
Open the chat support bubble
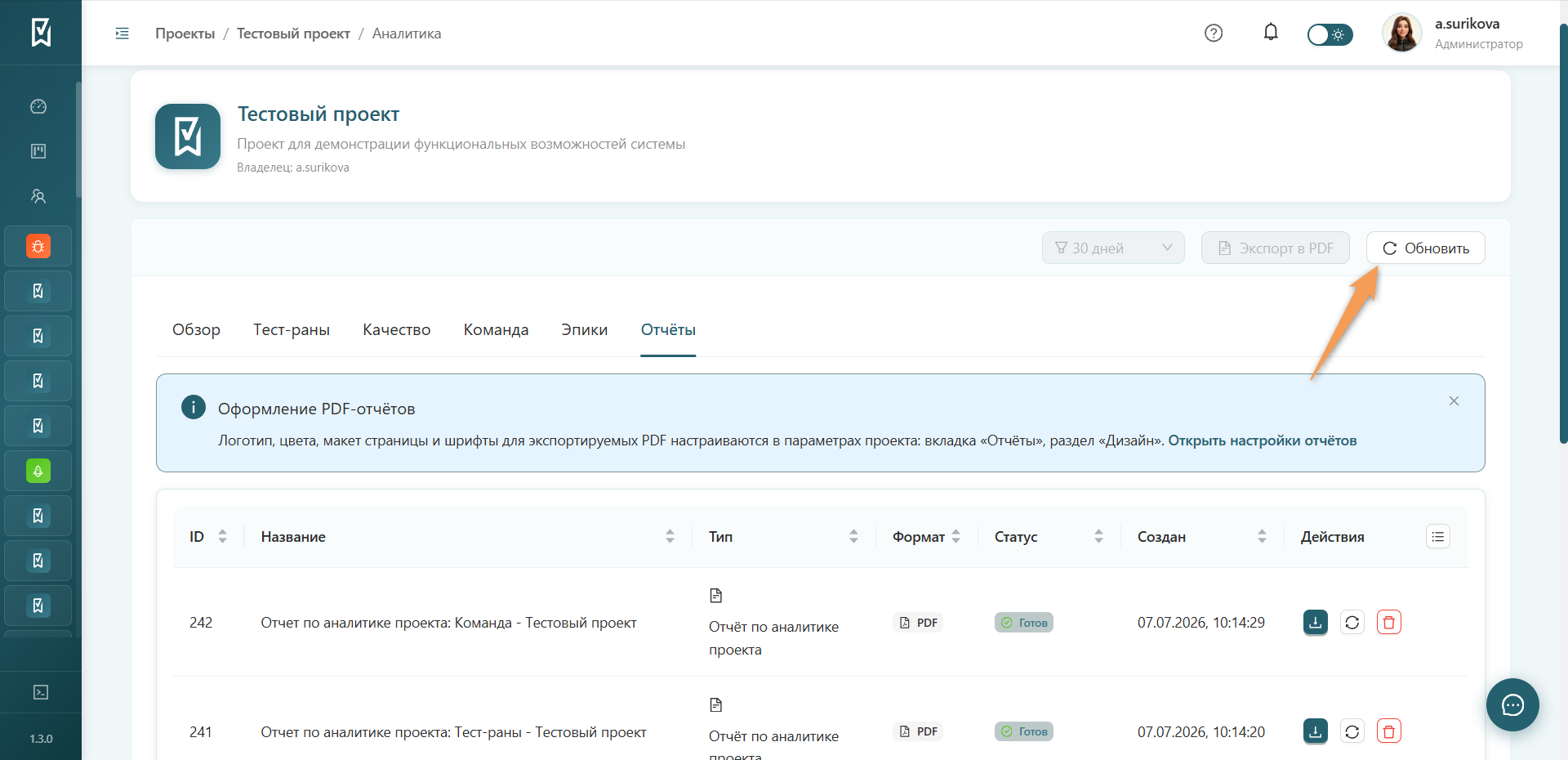pyautogui.click(x=1512, y=704)
